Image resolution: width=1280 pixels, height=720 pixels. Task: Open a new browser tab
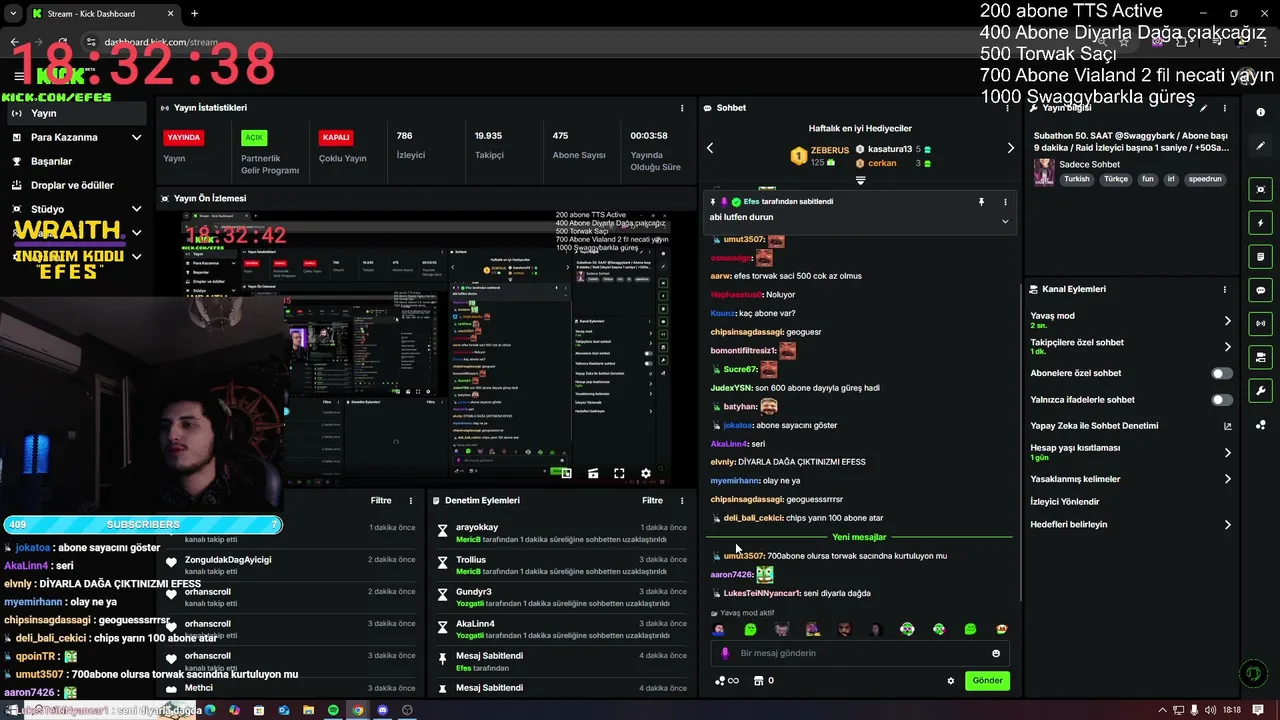(x=194, y=13)
